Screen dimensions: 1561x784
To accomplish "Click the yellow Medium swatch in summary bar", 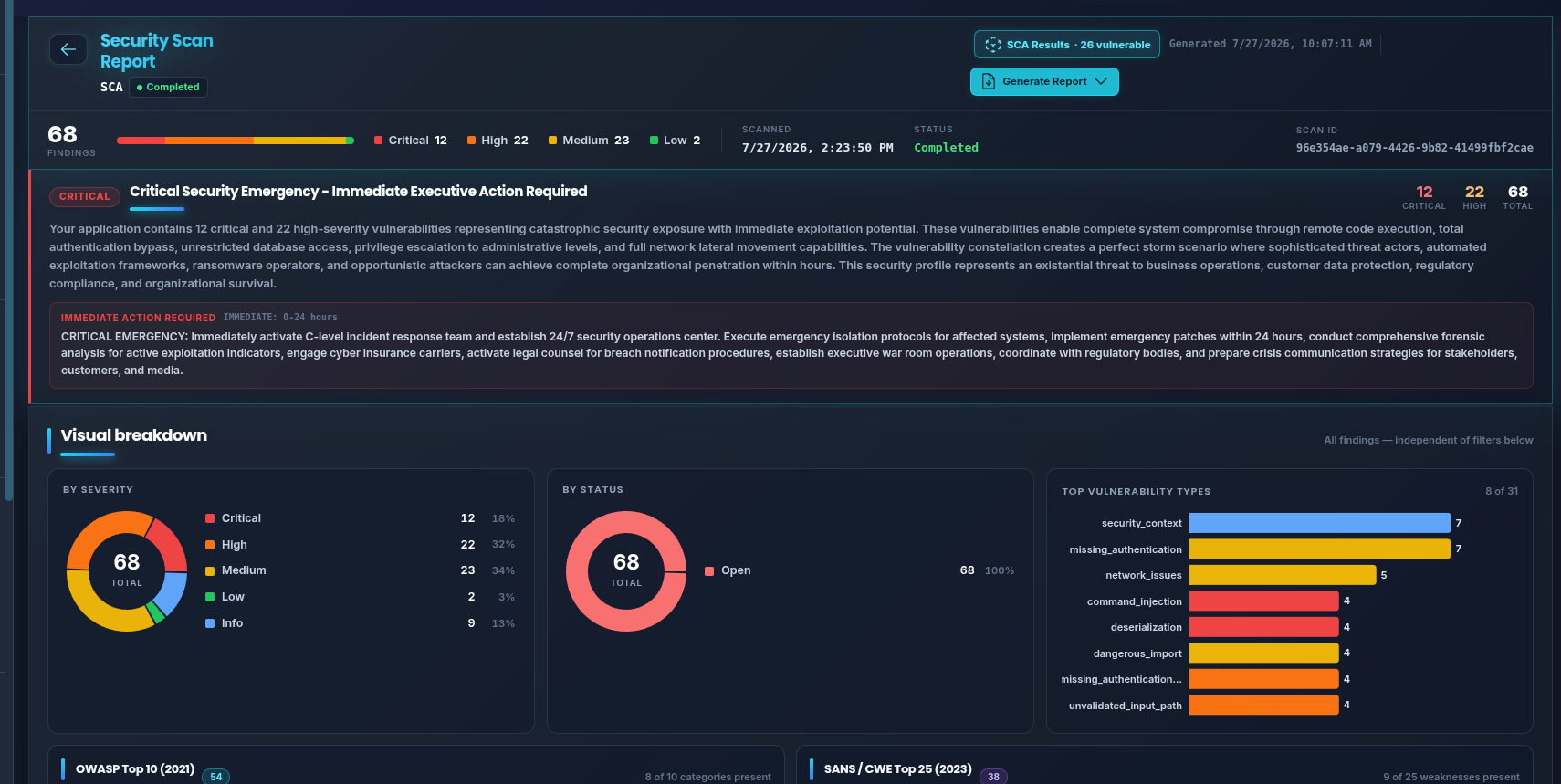I will pyautogui.click(x=552, y=141).
